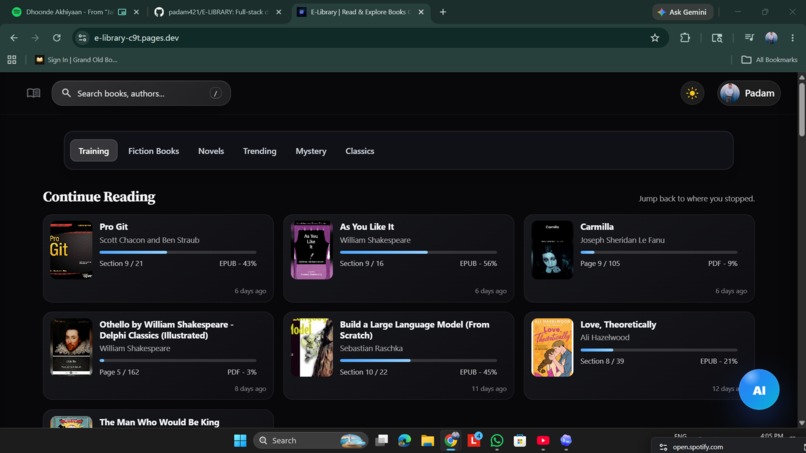The width and height of the screenshot is (806, 453).
Task: Switch to the Fiction Books tab
Action: coord(154,151)
